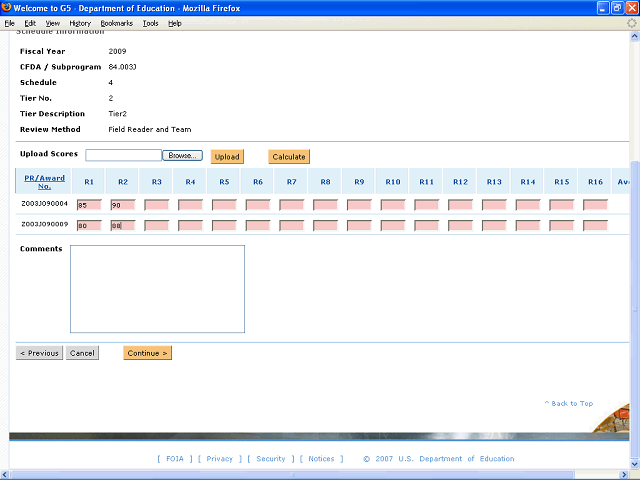Click inside the Comments text area
Image resolution: width=640 pixels, height=480 pixels.
point(157,289)
